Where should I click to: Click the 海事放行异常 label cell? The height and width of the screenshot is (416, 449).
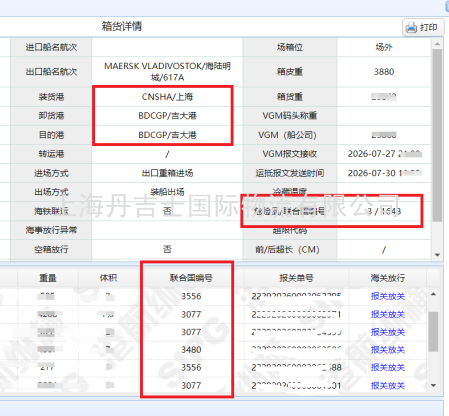[51, 230]
